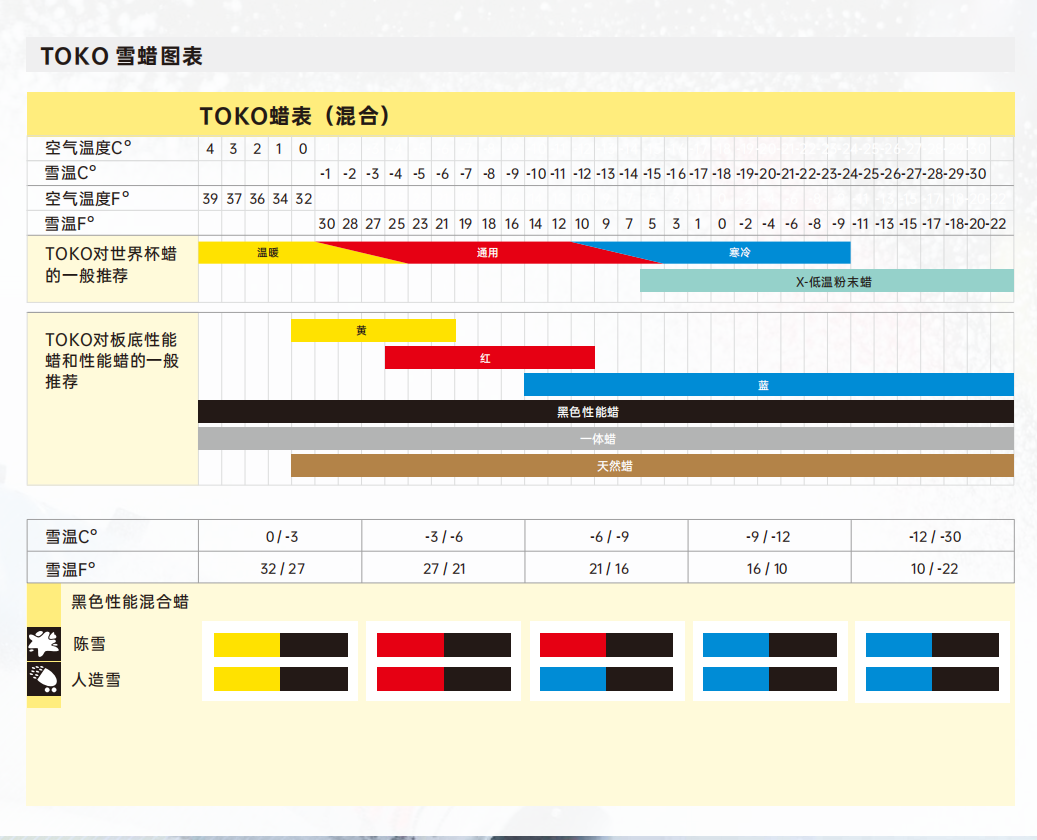
Task: Select the grey 一体蜡 bar
Action: [606, 439]
